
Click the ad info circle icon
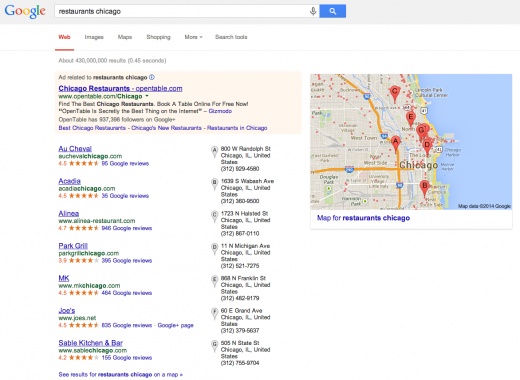(152, 77)
